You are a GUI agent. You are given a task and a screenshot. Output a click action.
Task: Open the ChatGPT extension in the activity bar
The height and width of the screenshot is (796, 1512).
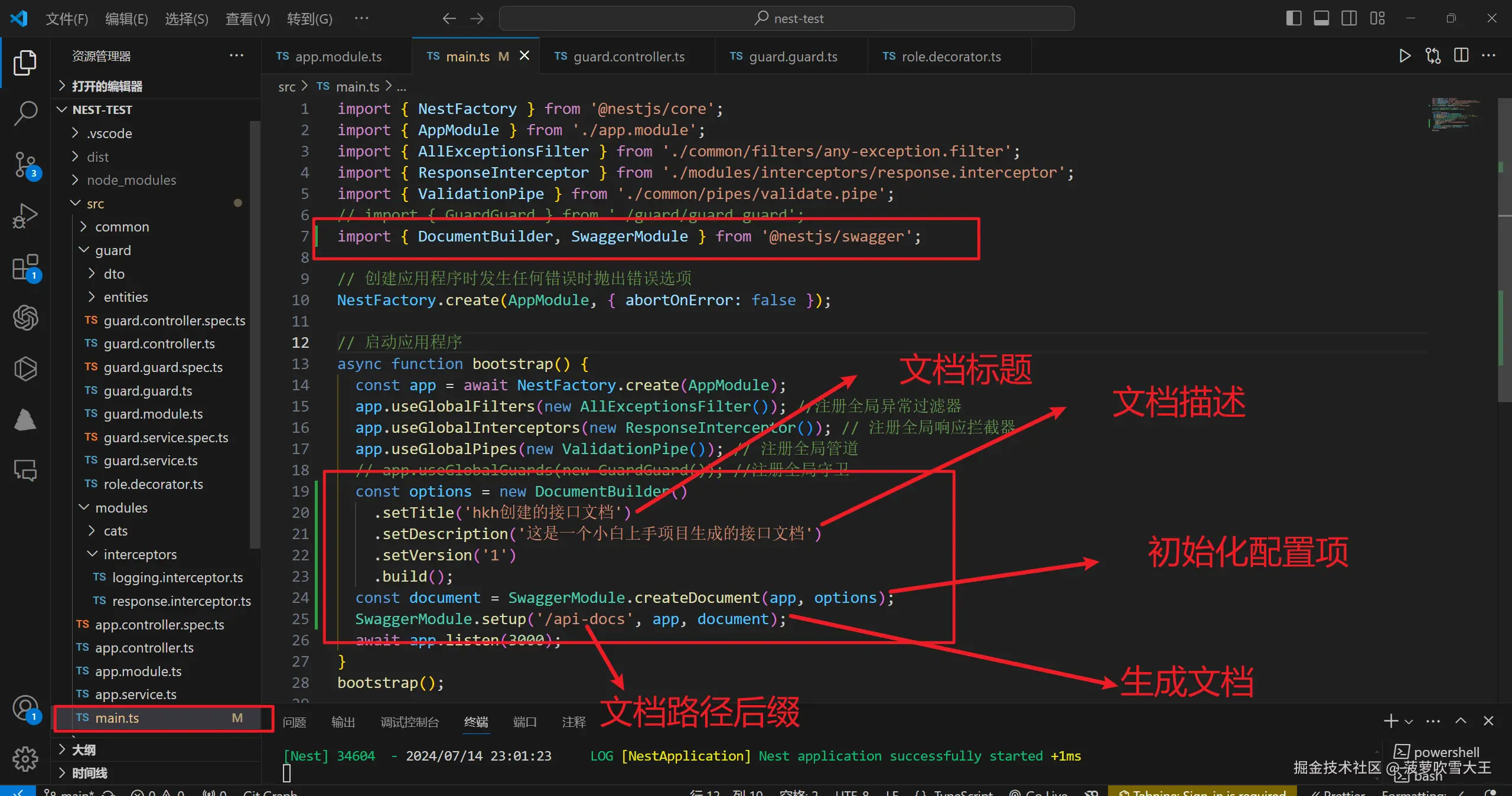[x=25, y=318]
